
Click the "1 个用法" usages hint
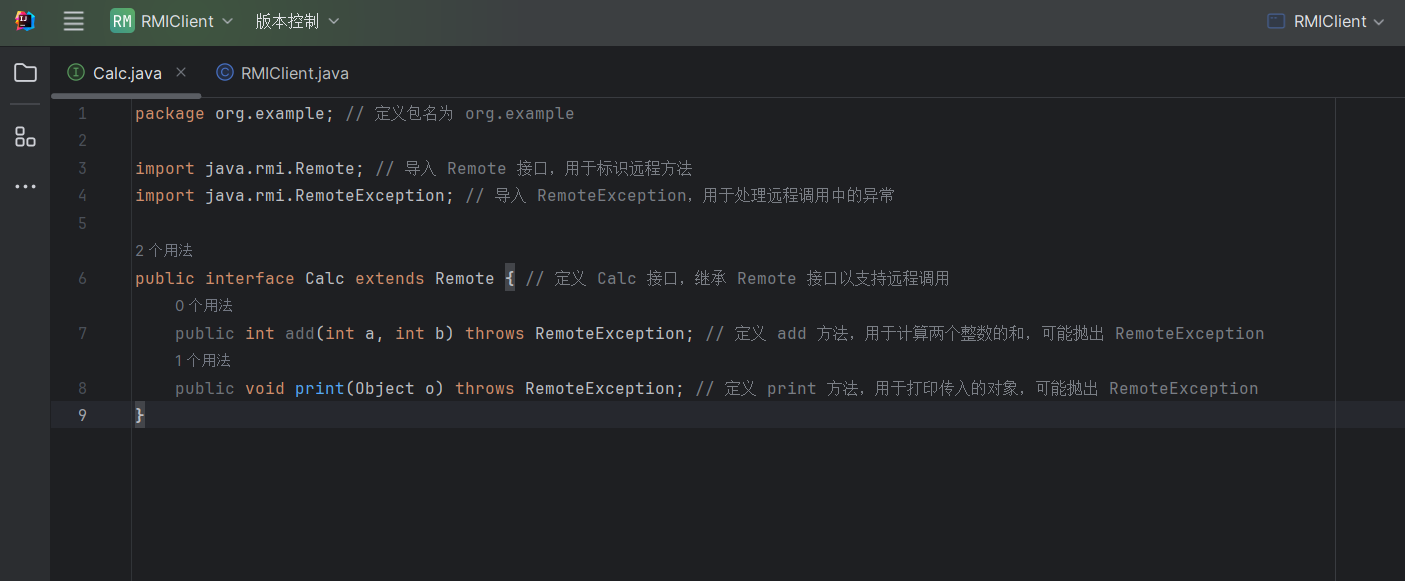pos(203,361)
